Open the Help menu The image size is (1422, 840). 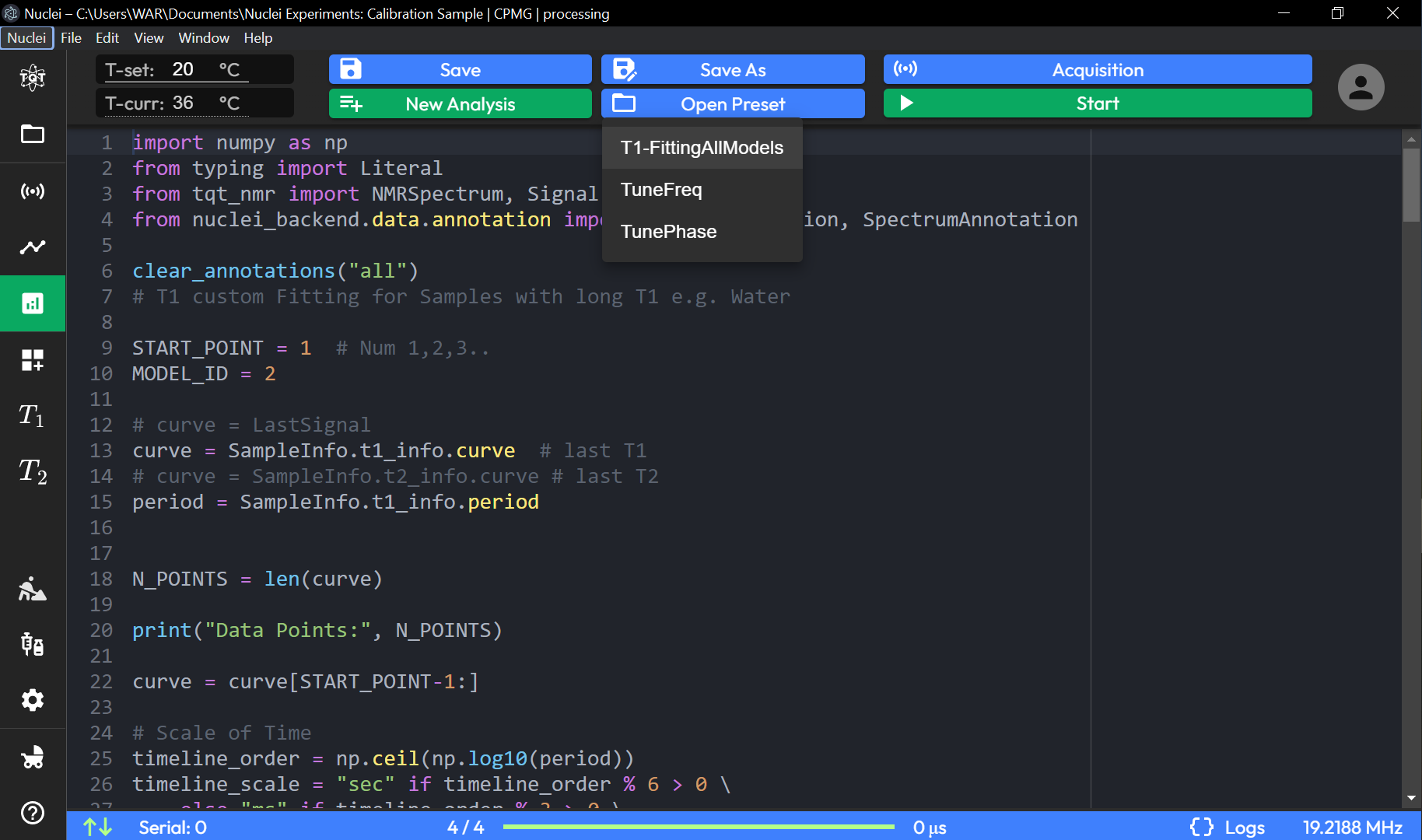[258, 37]
